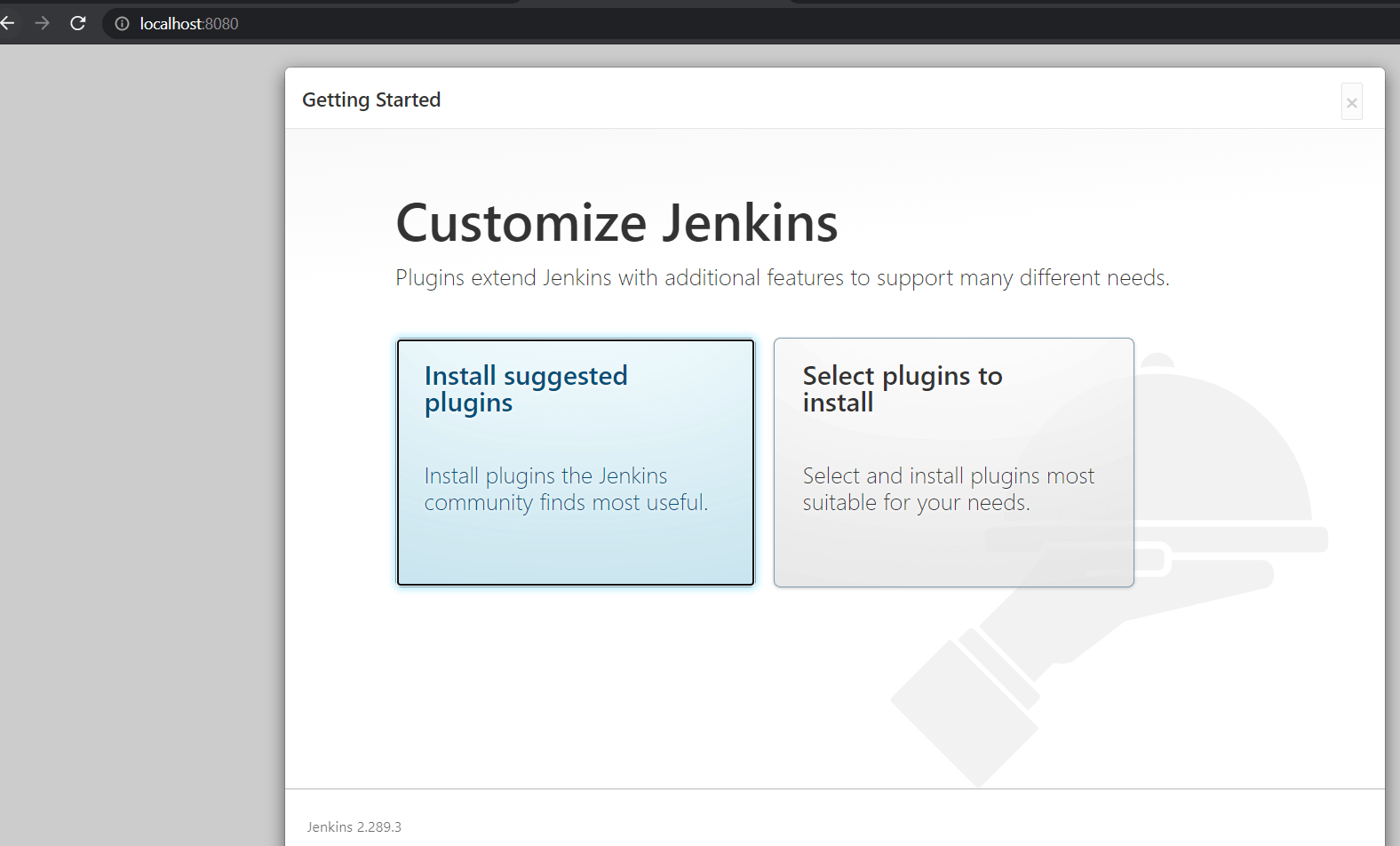The height and width of the screenshot is (846, 1400).
Task: Choose Install suggested plugins
Action: (576, 462)
